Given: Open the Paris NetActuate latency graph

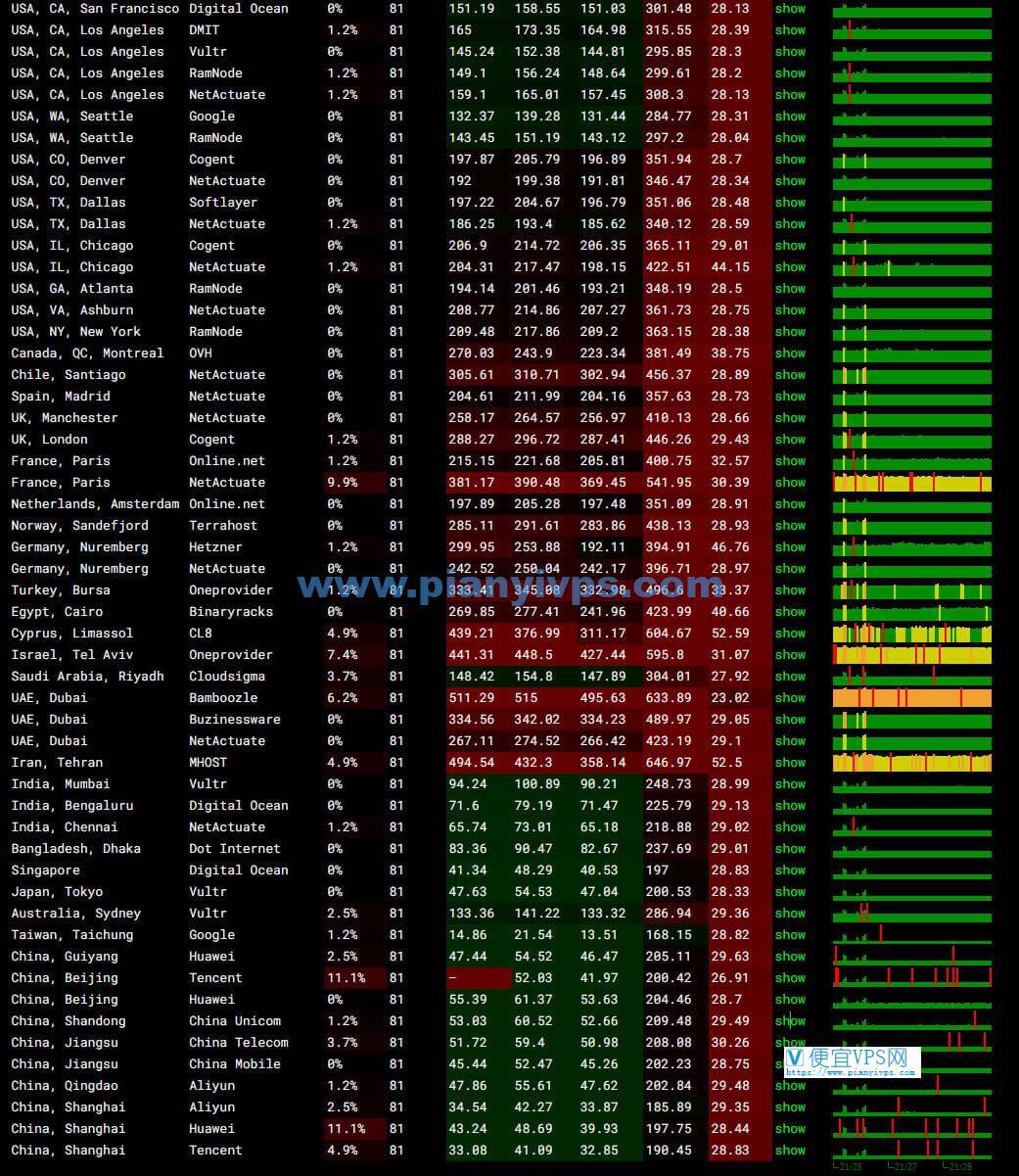Looking at the screenshot, I should [x=912, y=483].
